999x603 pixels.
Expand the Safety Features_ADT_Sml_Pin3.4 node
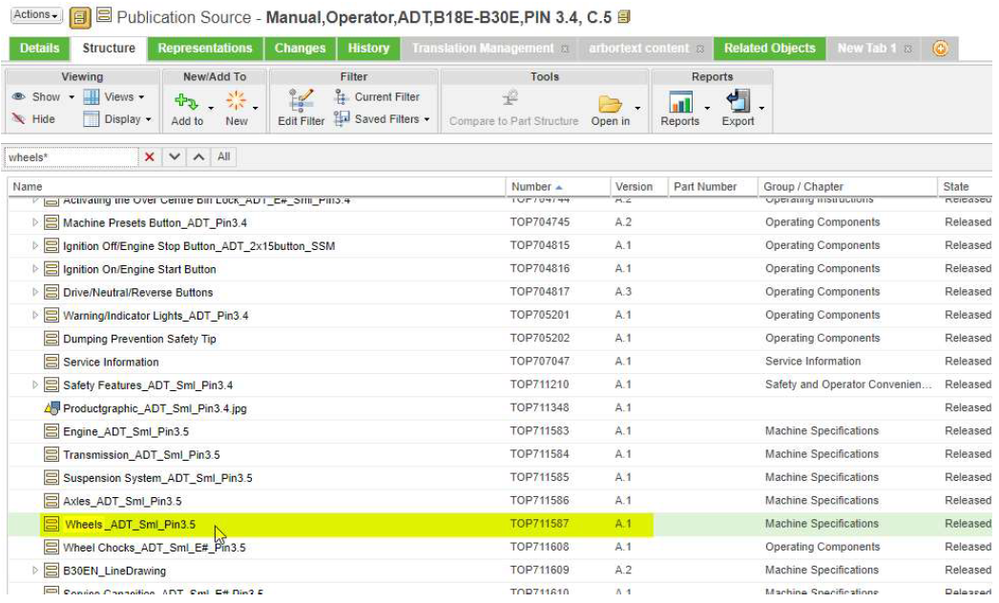pyautogui.click(x=36, y=385)
